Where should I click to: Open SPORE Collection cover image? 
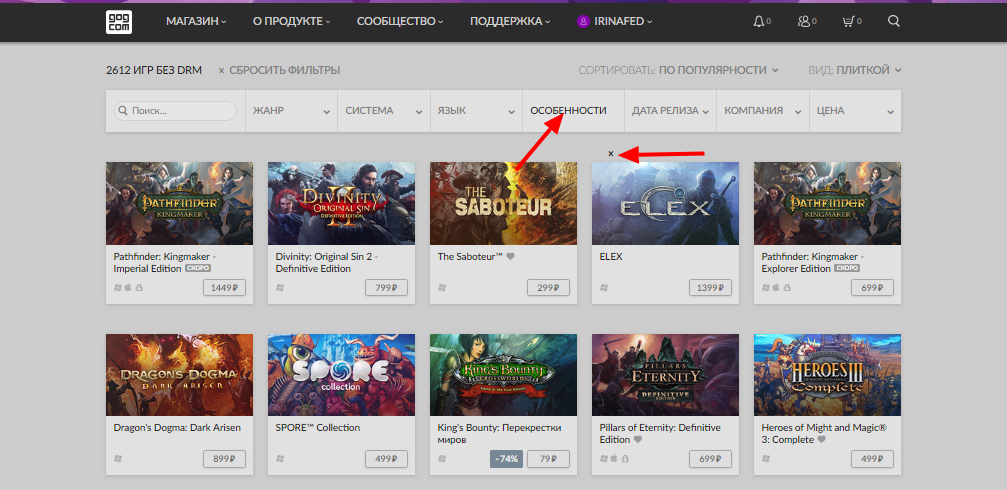click(341, 375)
